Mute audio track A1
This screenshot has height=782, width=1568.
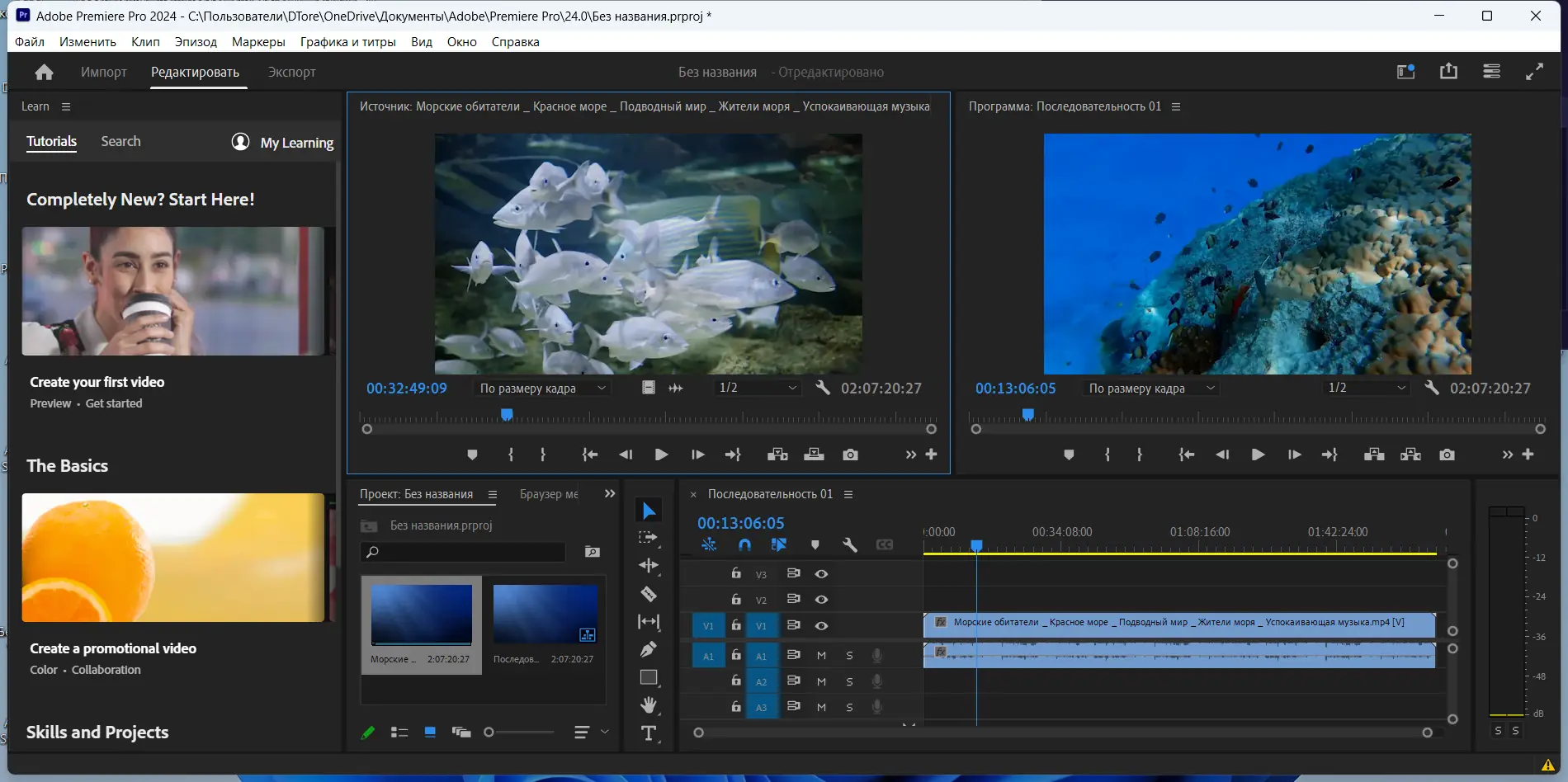pos(821,656)
